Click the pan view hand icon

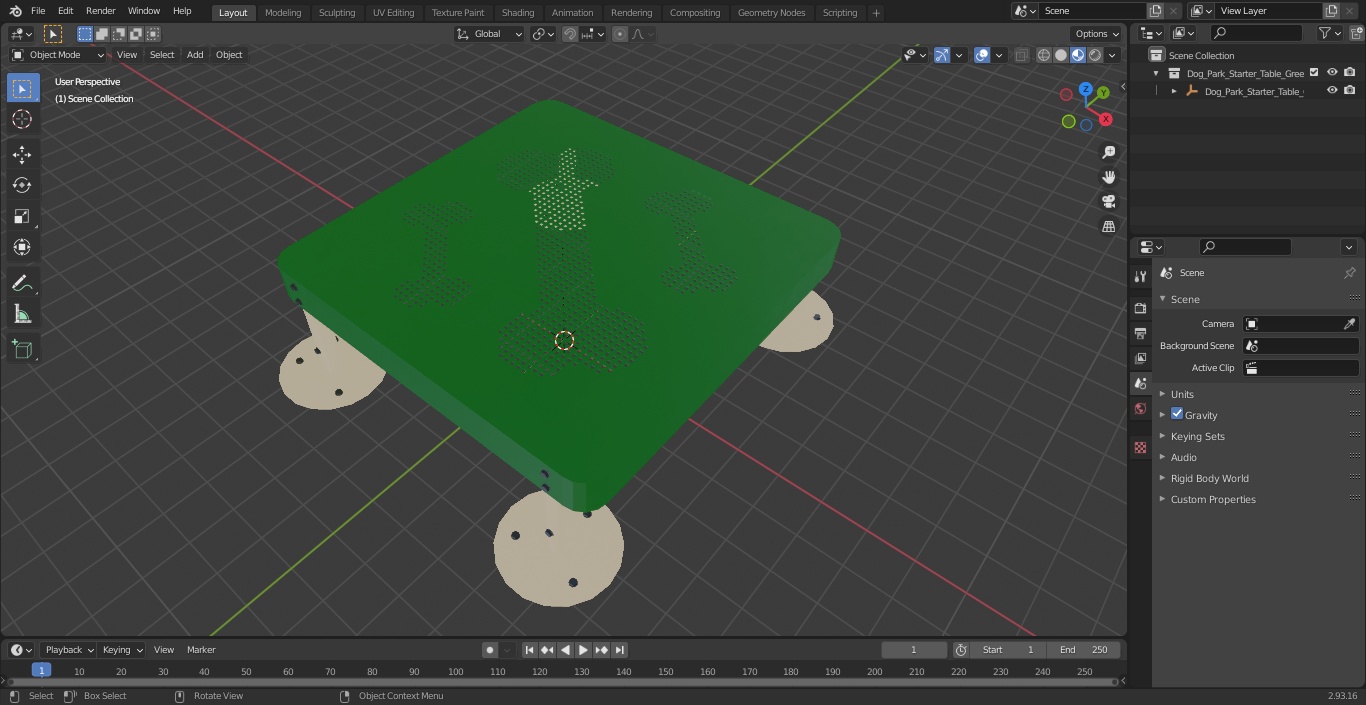[x=1109, y=177]
